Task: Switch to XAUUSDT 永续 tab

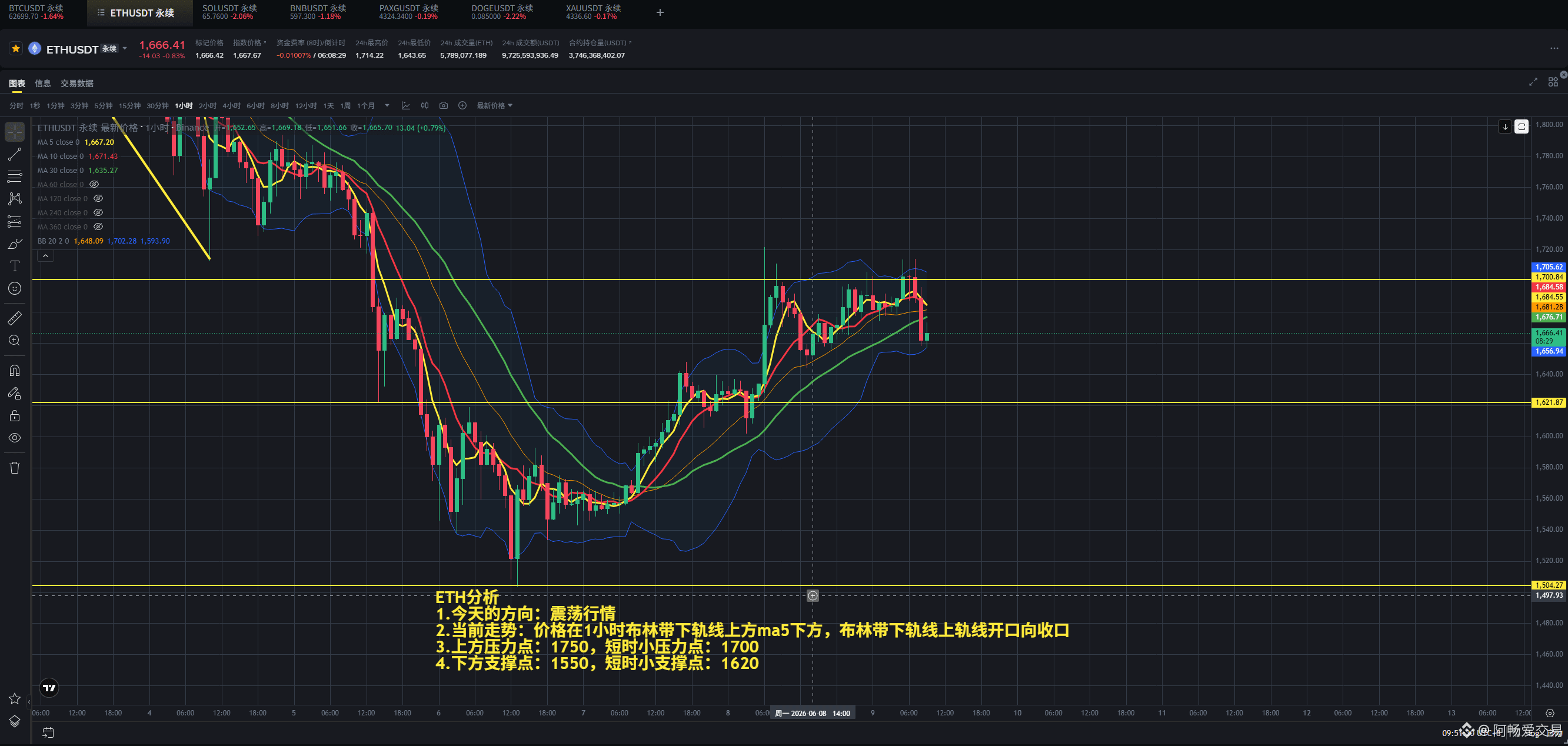Action: [x=594, y=12]
